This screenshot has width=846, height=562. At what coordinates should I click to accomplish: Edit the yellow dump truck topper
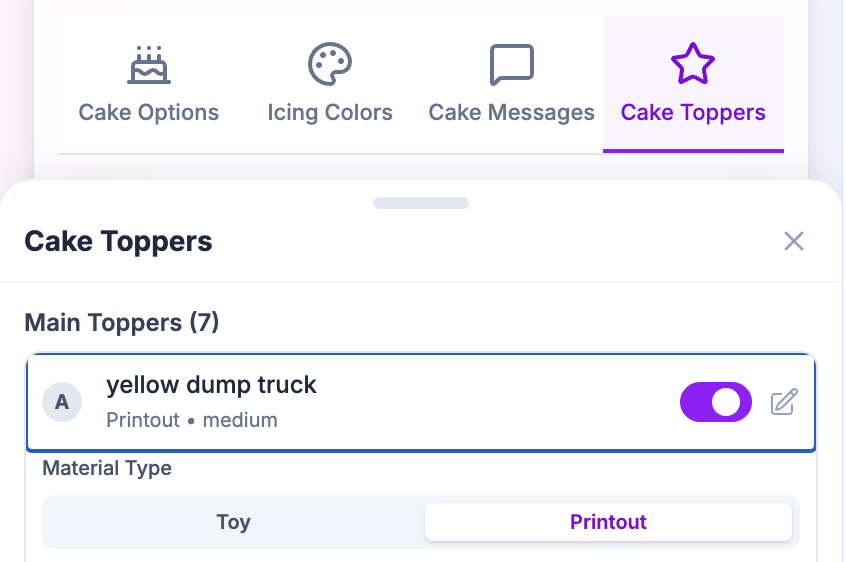[x=784, y=402]
